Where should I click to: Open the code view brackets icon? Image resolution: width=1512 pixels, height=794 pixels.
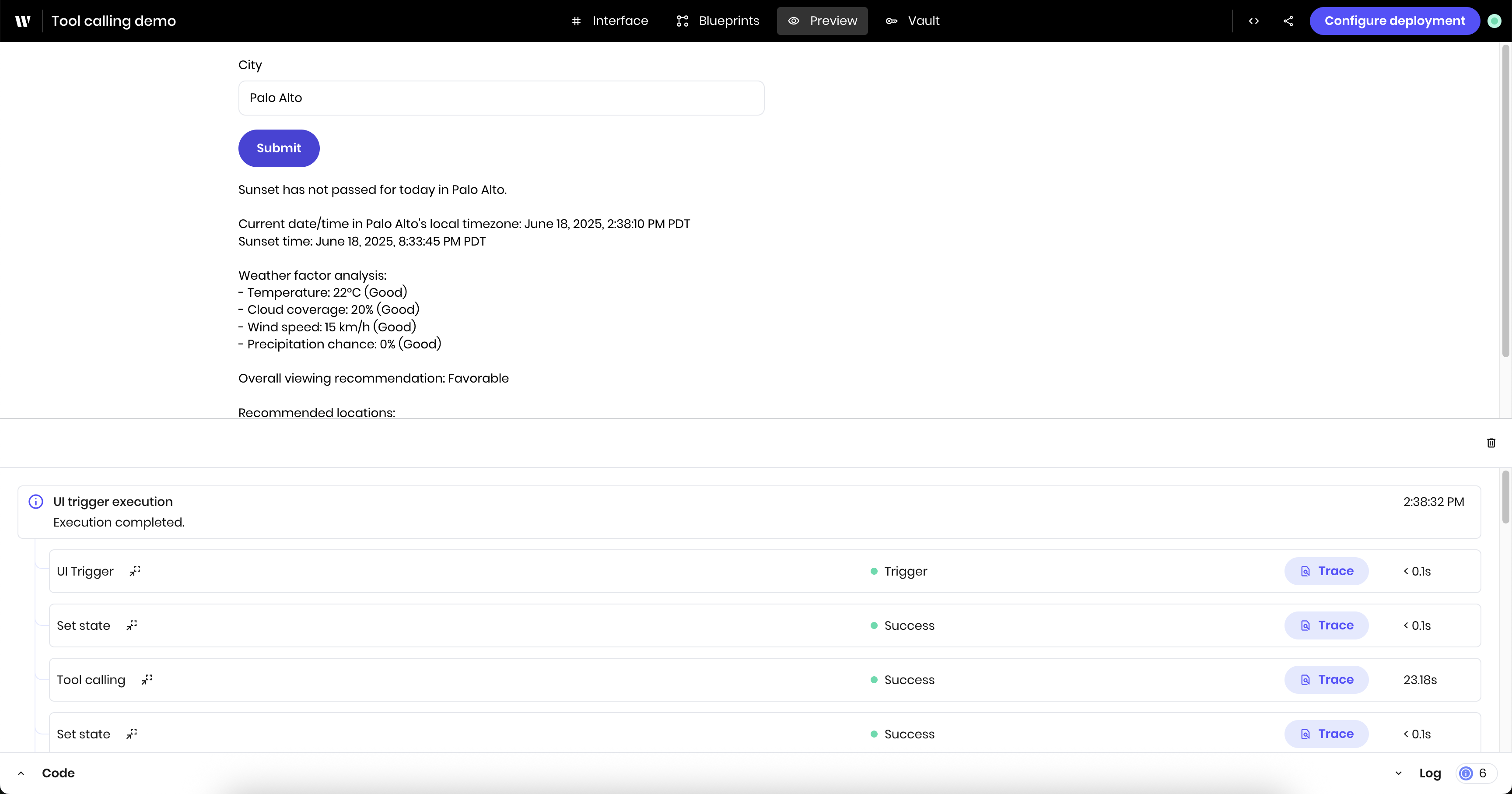[1254, 21]
